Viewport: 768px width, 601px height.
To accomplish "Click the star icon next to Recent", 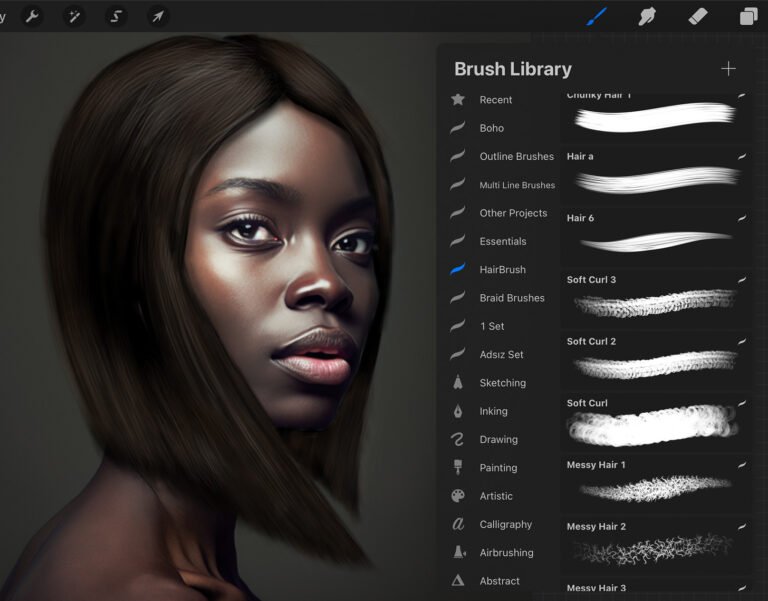I will click(458, 99).
